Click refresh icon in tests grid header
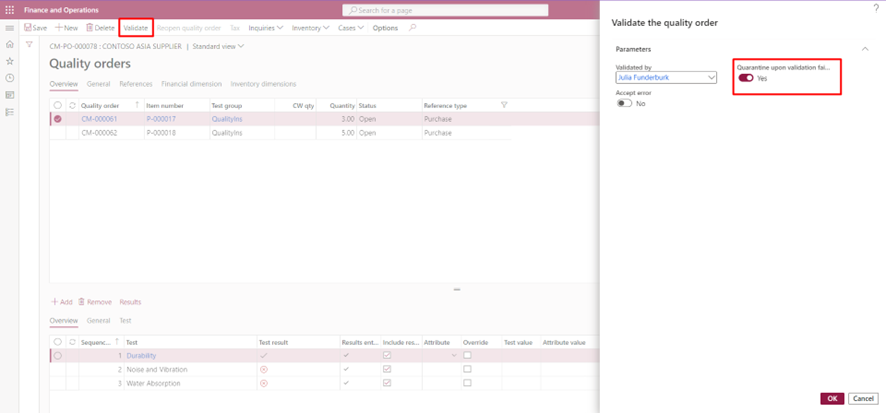This screenshot has width=886, height=413. [72, 342]
